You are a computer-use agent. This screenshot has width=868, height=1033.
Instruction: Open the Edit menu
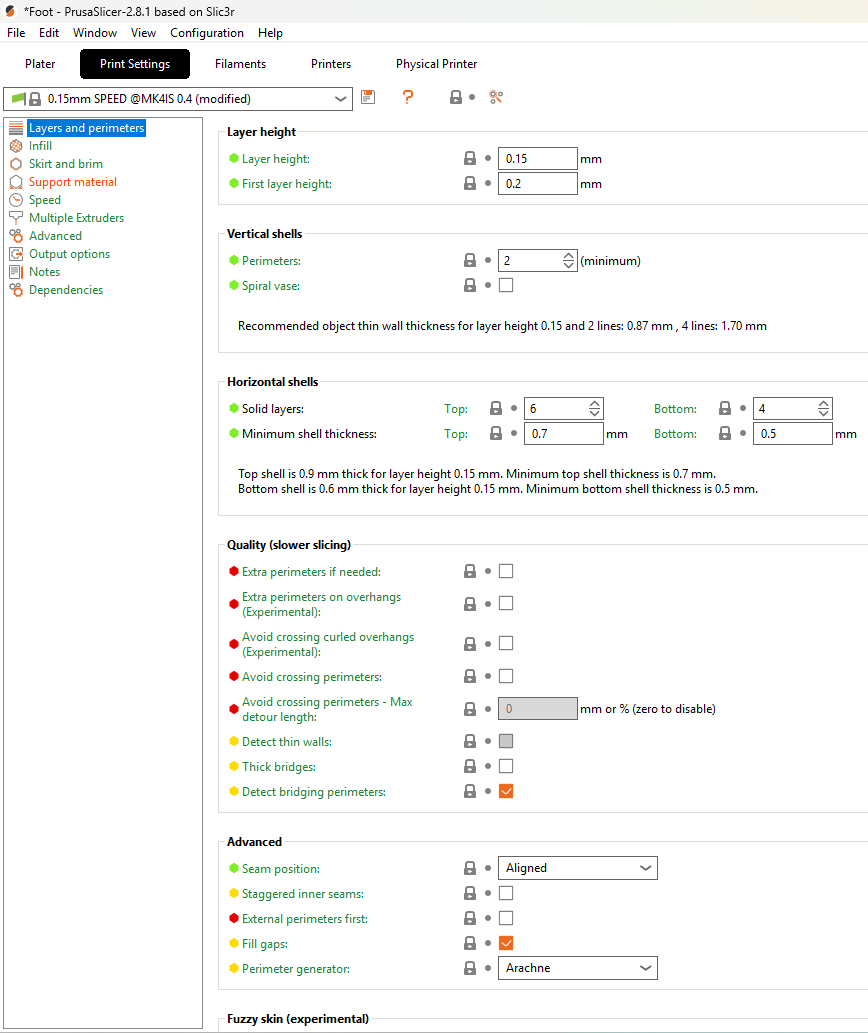(49, 33)
